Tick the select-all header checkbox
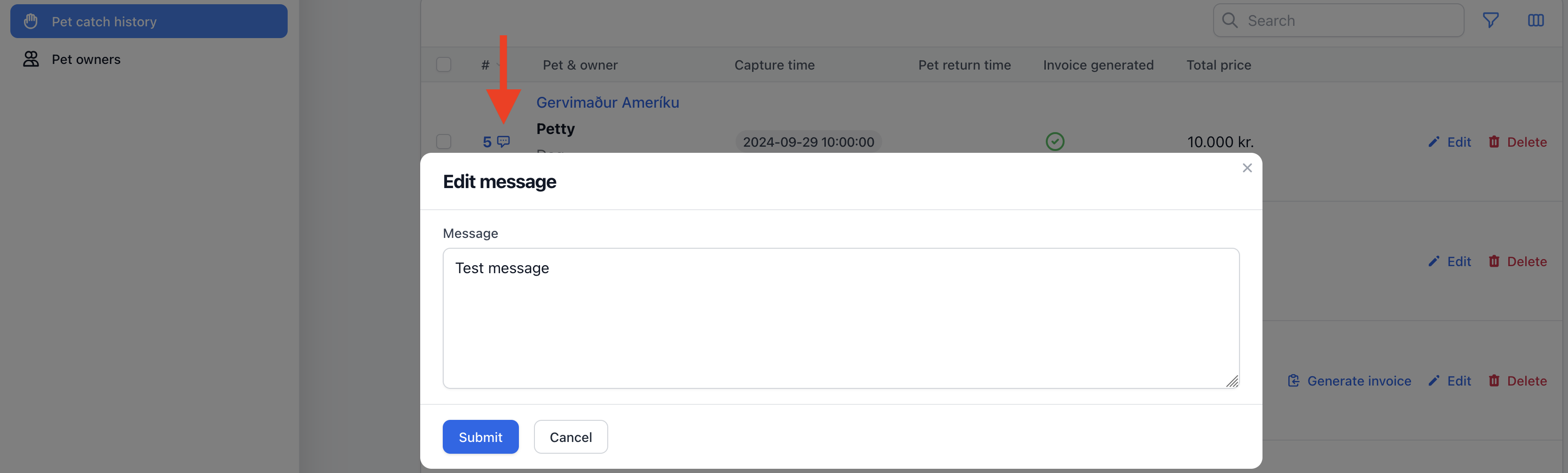1568x473 pixels. coord(444,64)
